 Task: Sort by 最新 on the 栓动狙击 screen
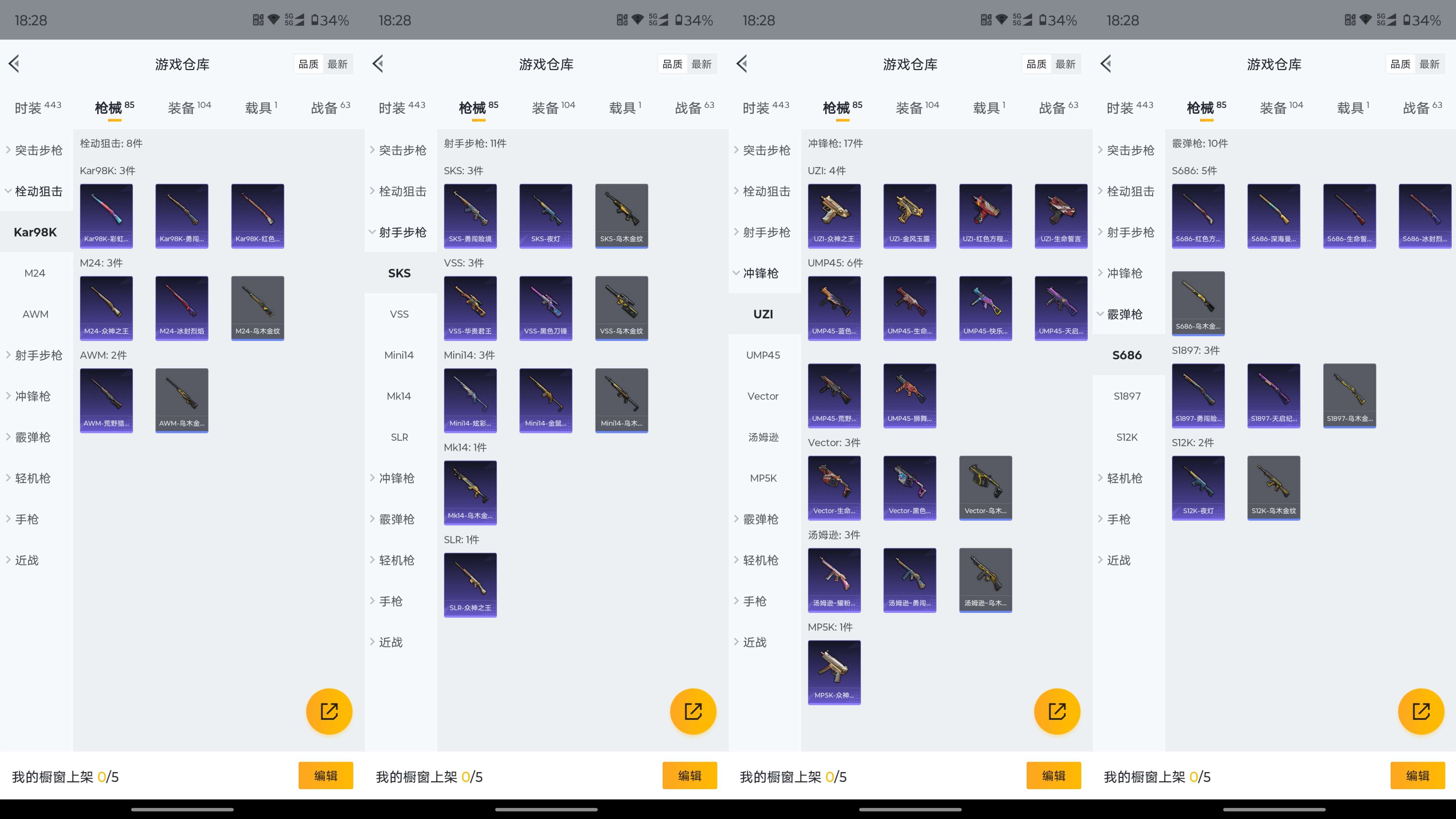click(337, 64)
